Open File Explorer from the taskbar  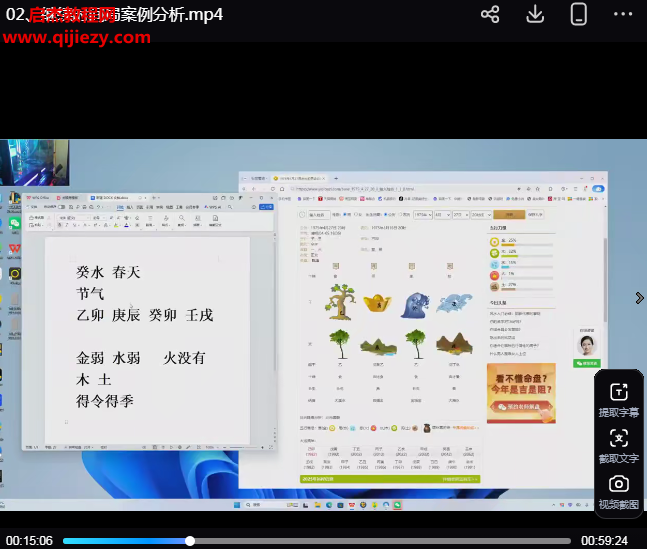(x=317, y=505)
